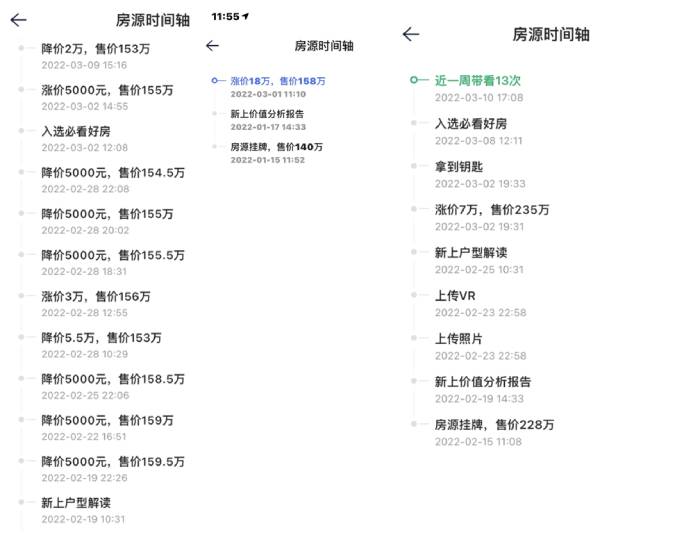Click timestamp 2022-03-01 11:10
This screenshot has height=560, width=700.
coord(268,94)
